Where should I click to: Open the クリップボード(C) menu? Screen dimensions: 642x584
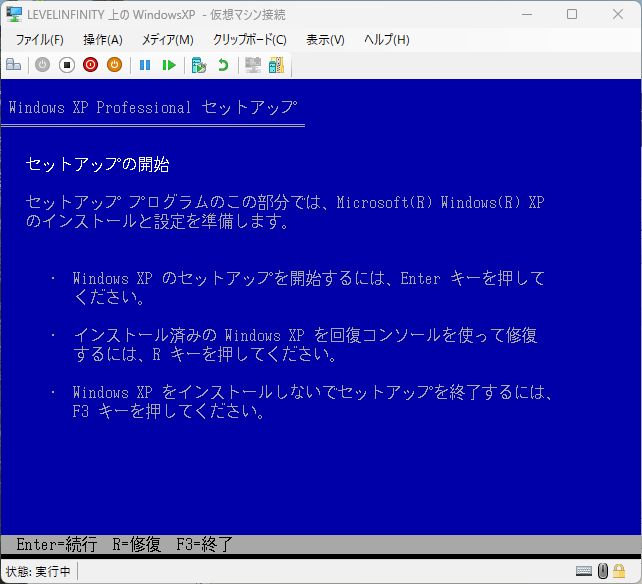pos(250,40)
